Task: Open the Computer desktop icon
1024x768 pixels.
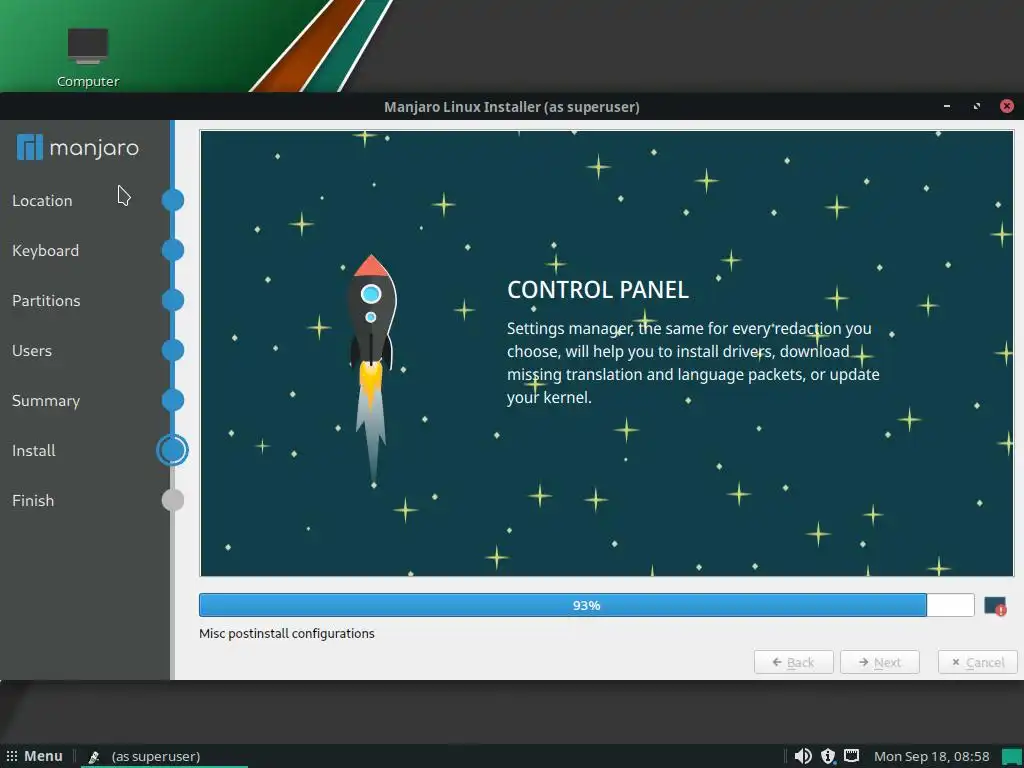Action: coord(88,57)
